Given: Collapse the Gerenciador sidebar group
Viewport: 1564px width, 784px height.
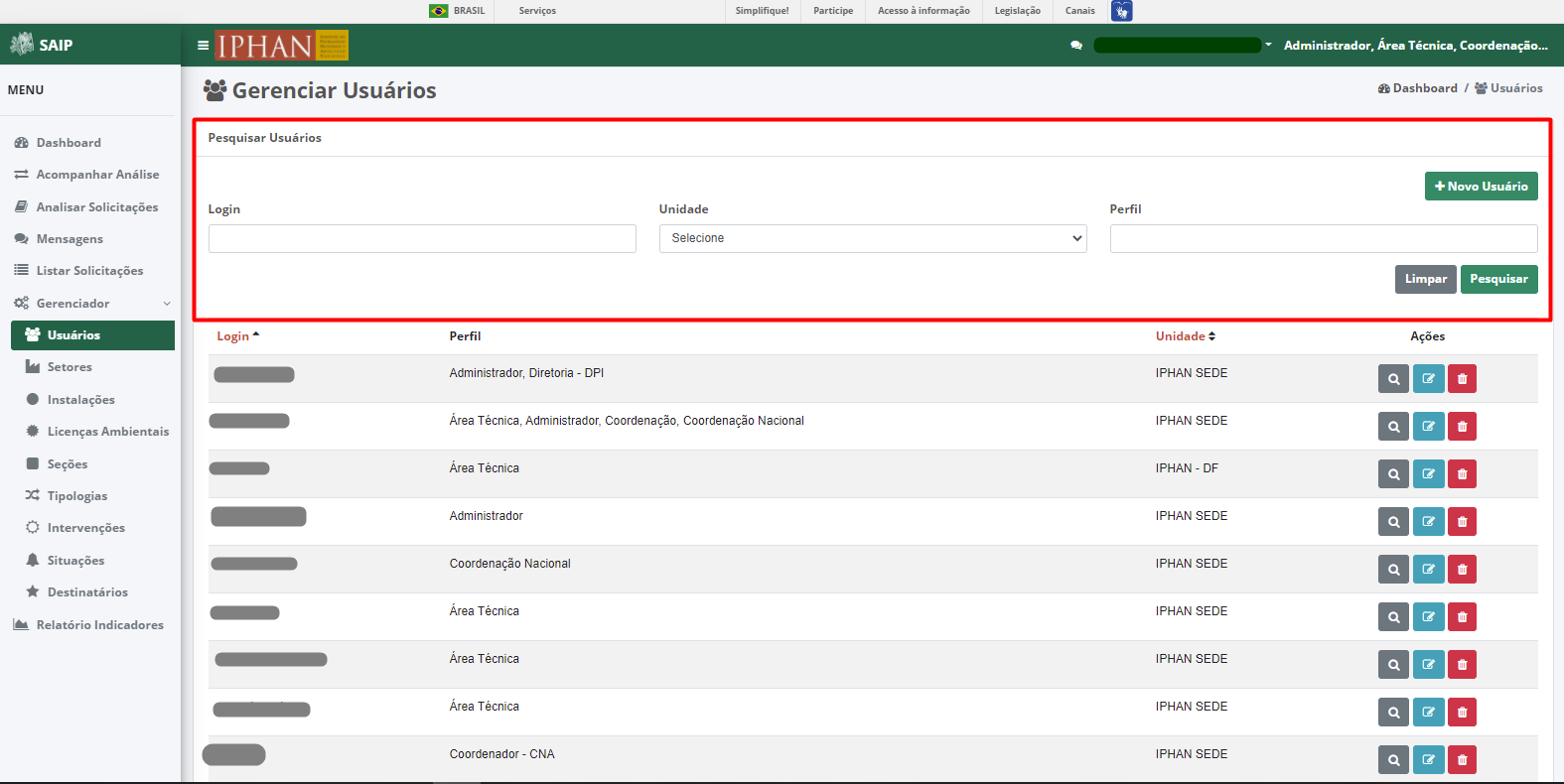Looking at the screenshot, I should 91,304.
